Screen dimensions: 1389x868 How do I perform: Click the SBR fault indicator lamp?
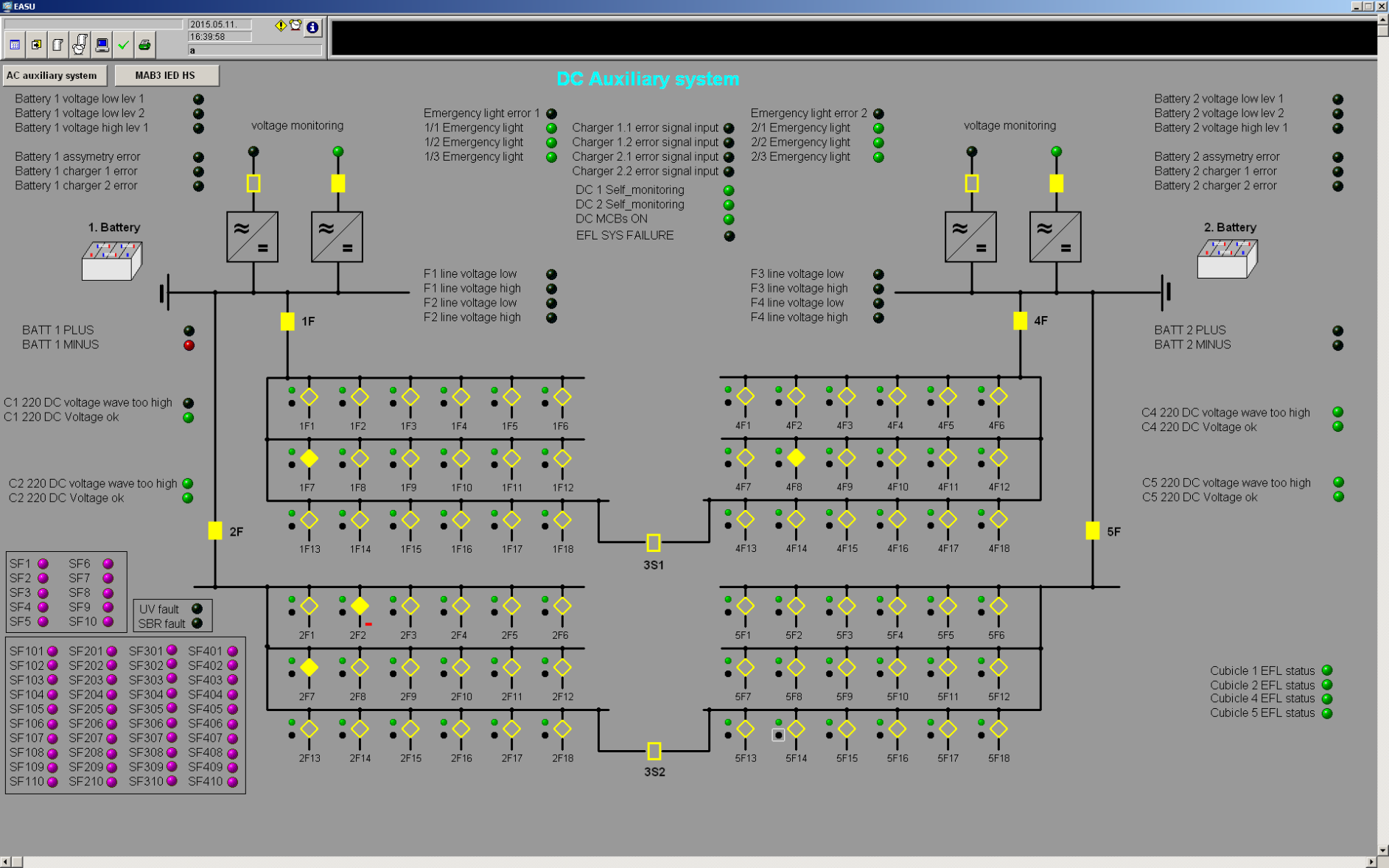(197, 623)
